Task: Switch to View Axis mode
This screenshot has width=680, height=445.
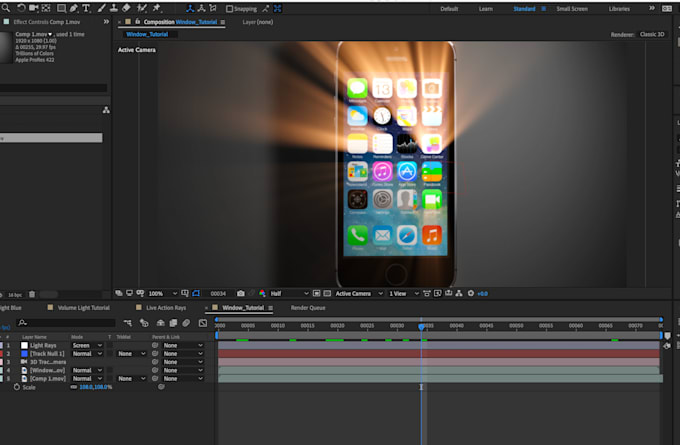Action: pos(213,8)
